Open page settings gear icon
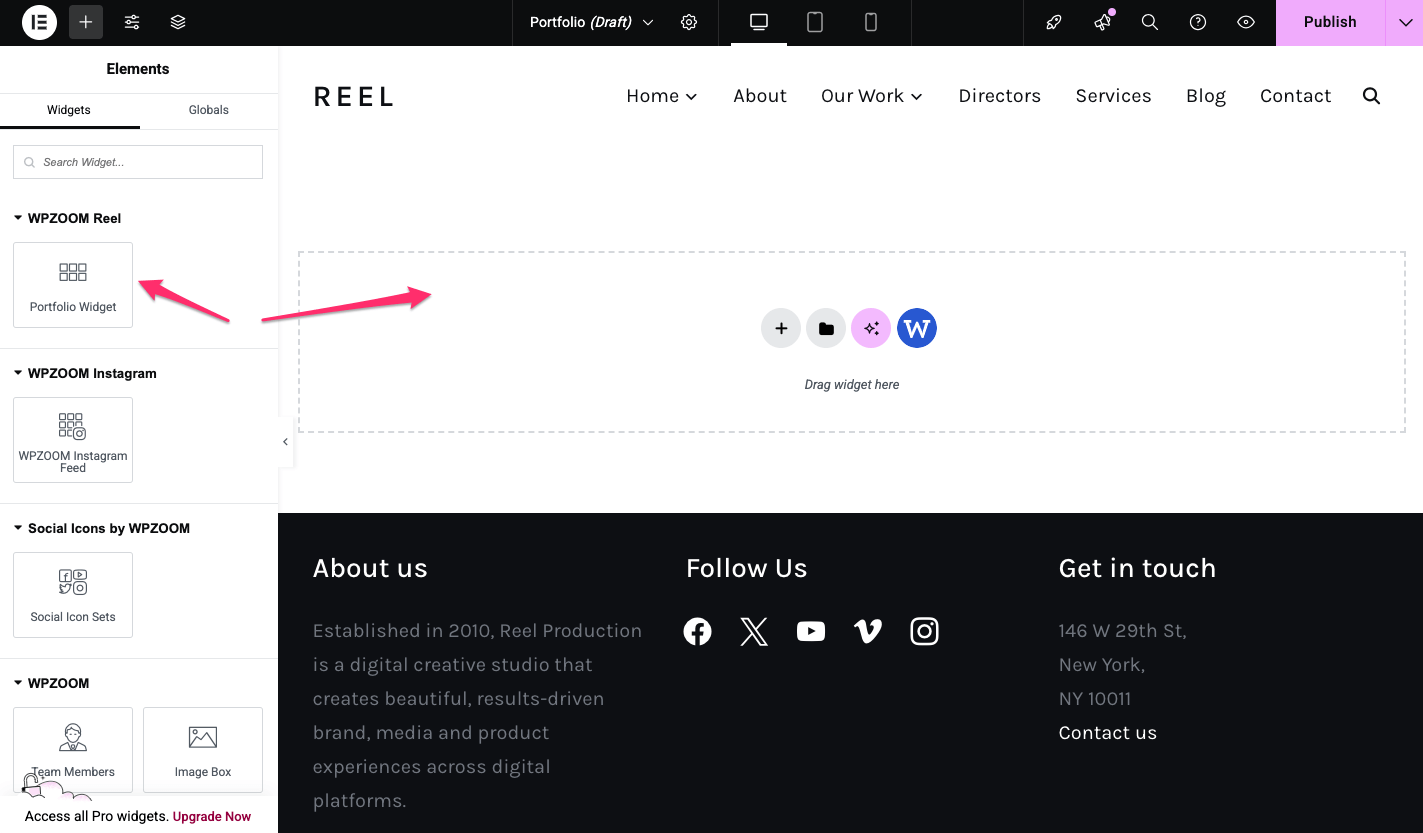The image size is (1423, 833). [689, 22]
